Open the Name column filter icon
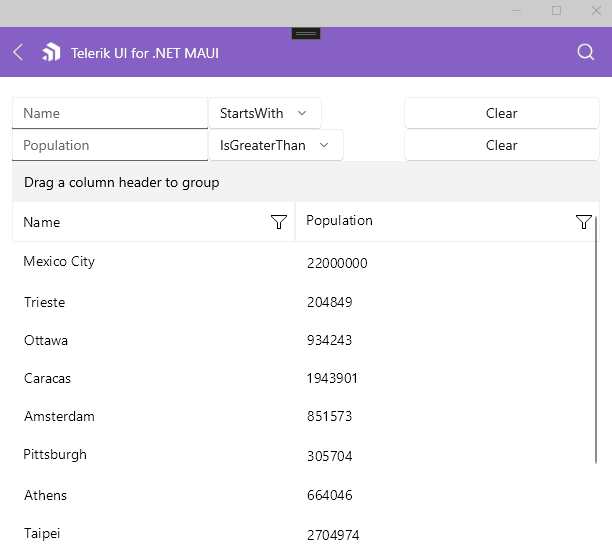 tap(279, 222)
